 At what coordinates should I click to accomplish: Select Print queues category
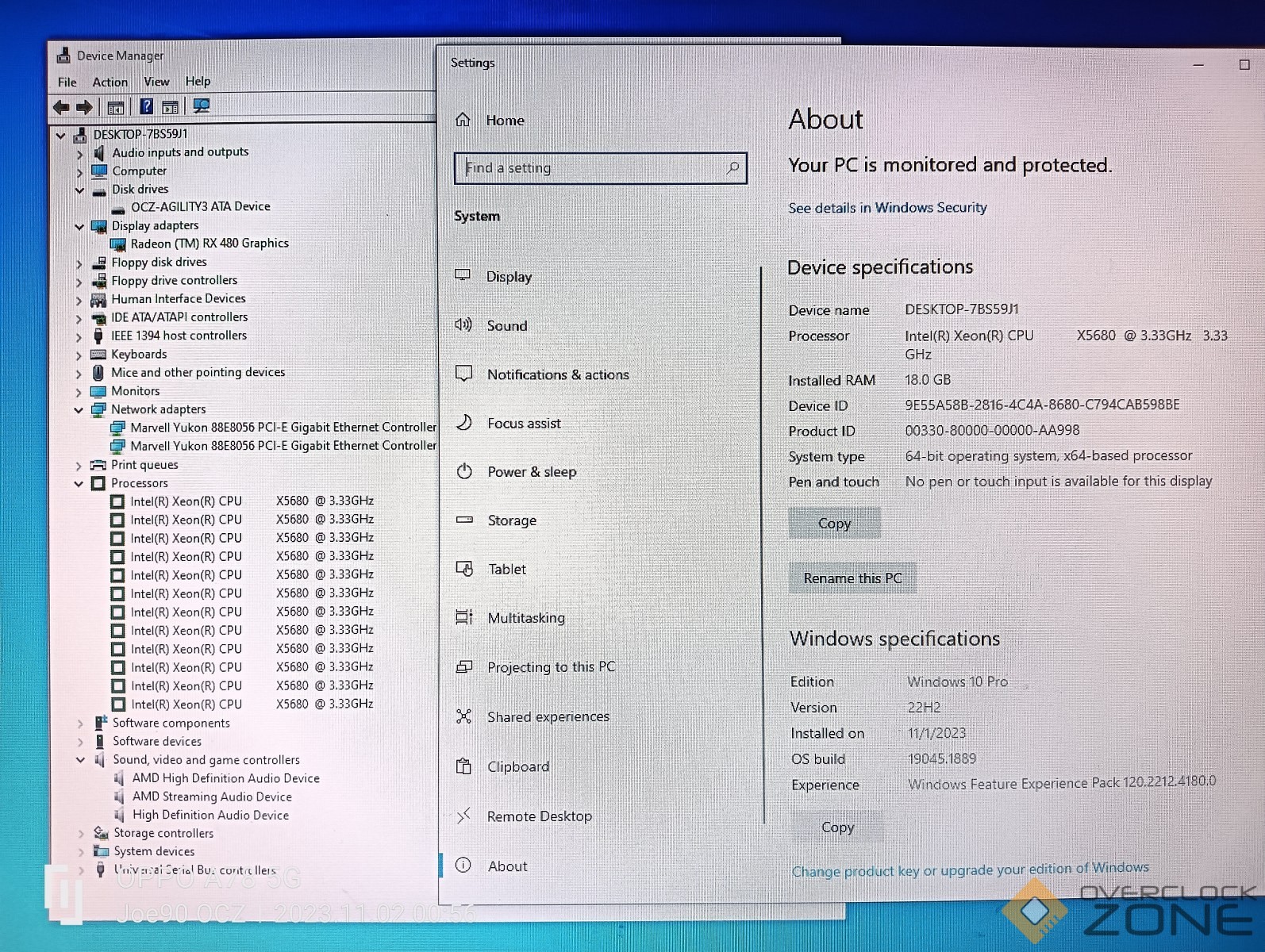[144, 465]
